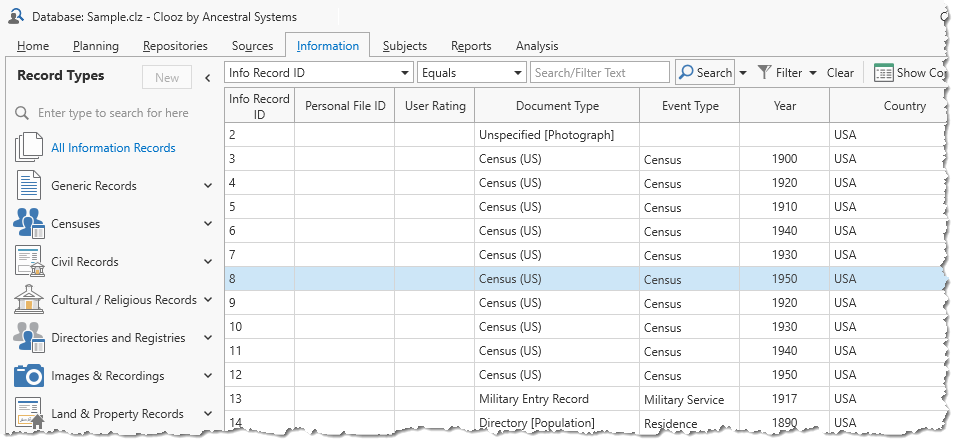
Task: Open the Analysis tab
Action: coord(537,46)
